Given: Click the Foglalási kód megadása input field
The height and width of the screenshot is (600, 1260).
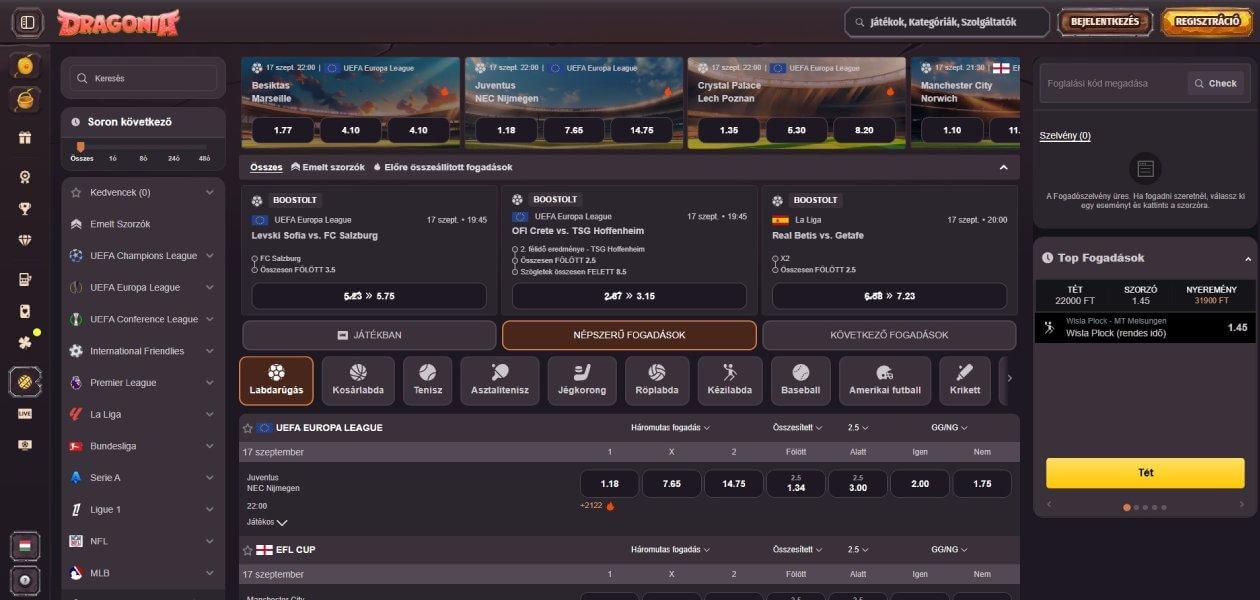Looking at the screenshot, I should coord(1114,83).
